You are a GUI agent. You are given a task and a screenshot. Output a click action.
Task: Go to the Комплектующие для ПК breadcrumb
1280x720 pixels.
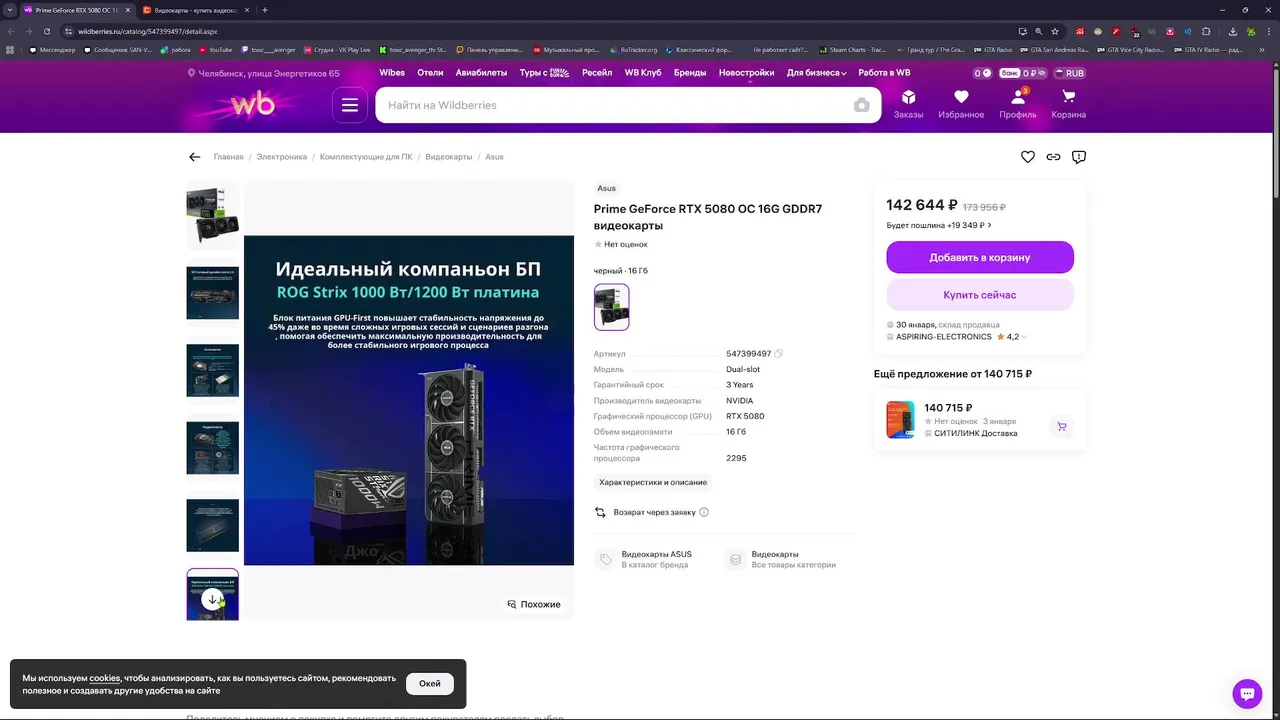pos(366,157)
